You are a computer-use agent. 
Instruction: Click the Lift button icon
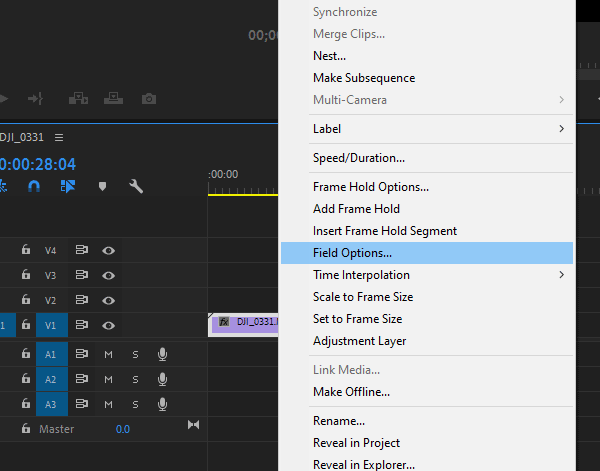pyautogui.click(x=79, y=99)
